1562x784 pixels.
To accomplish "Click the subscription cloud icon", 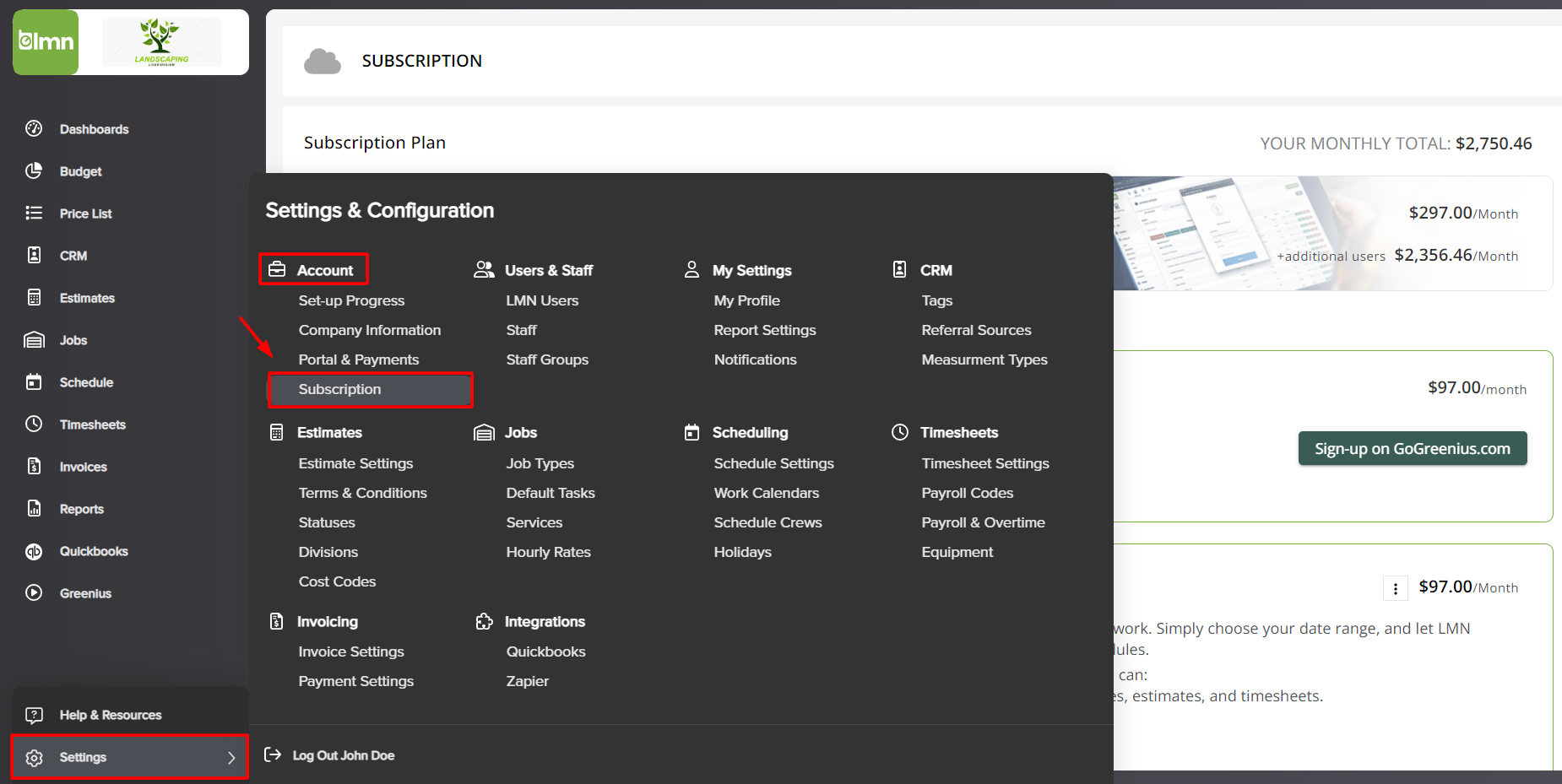I will 323,61.
